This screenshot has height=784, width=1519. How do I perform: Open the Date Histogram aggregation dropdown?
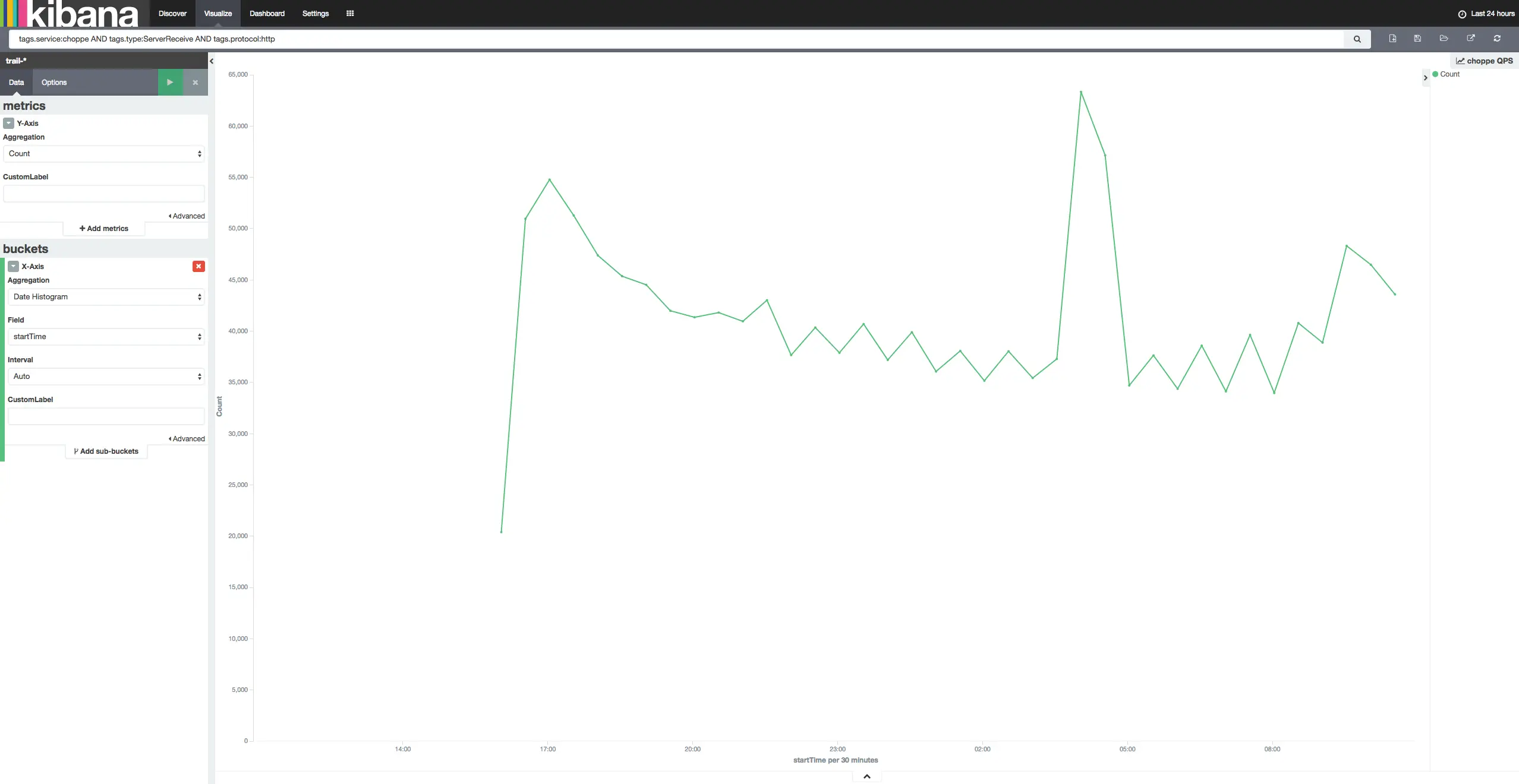coord(106,297)
